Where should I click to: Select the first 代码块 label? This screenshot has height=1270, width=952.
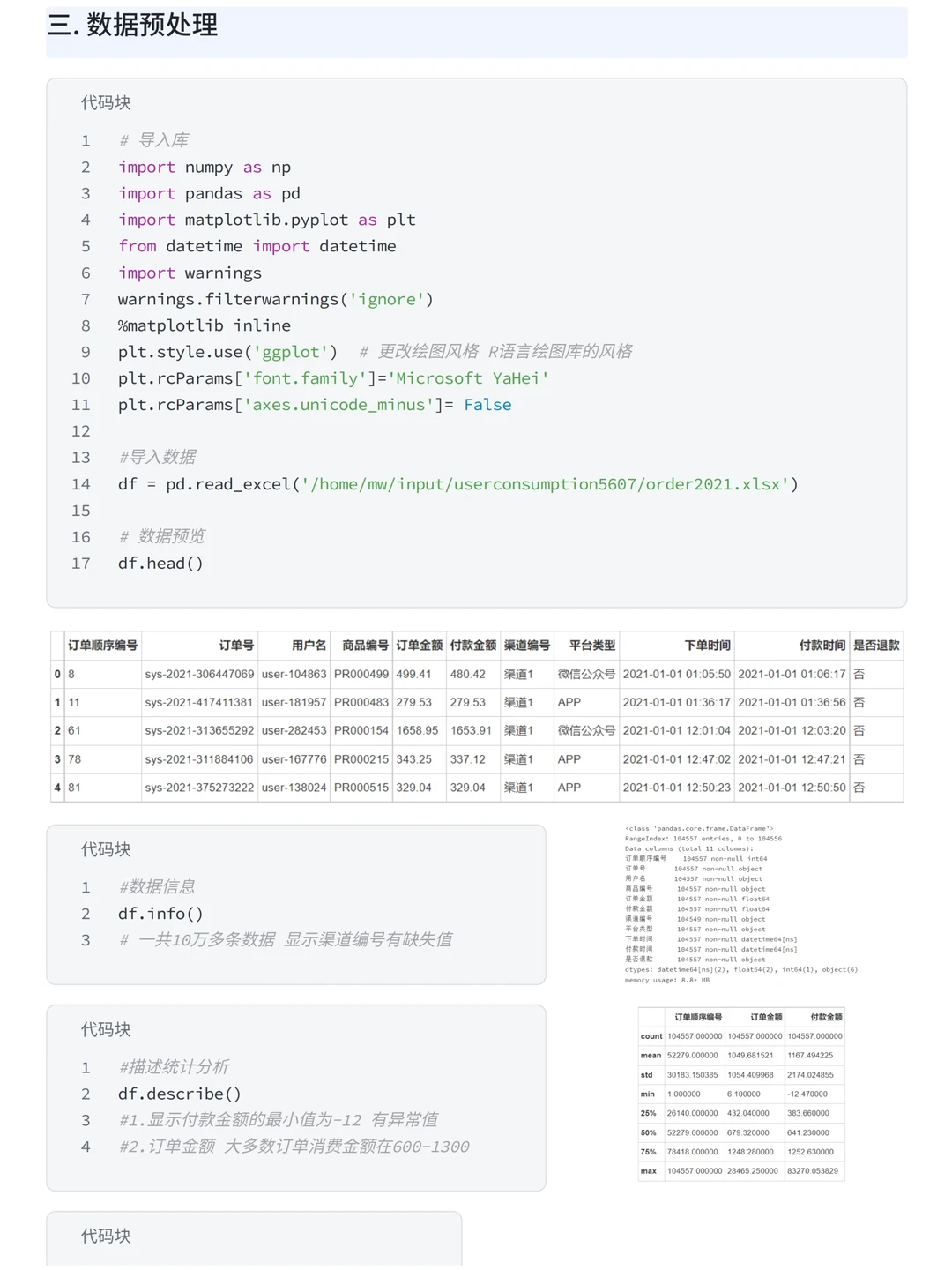(106, 102)
